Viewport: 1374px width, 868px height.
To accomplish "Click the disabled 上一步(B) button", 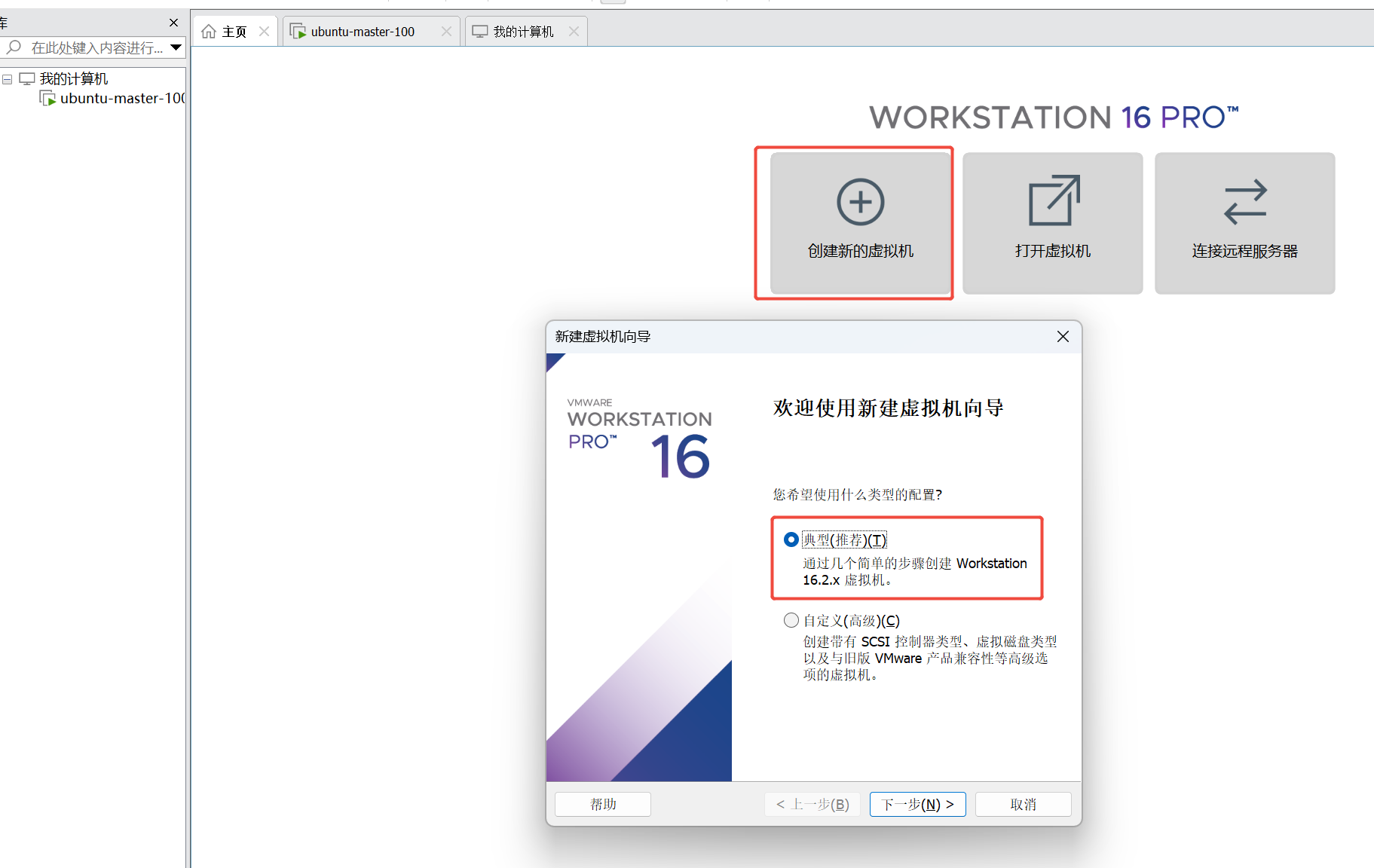I will (812, 804).
